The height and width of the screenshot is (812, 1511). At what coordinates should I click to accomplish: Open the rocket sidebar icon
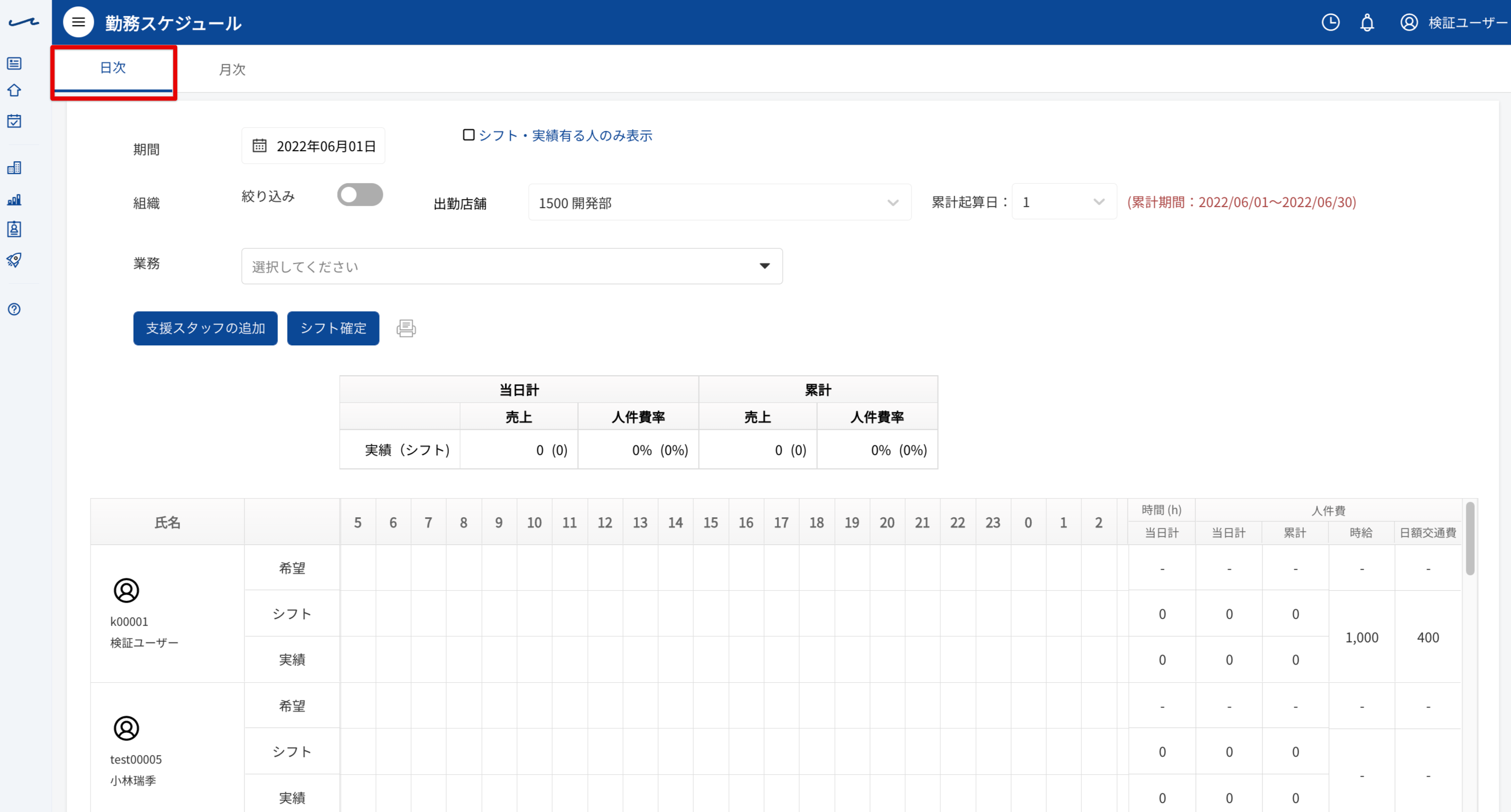pyautogui.click(x=14, y=260)
